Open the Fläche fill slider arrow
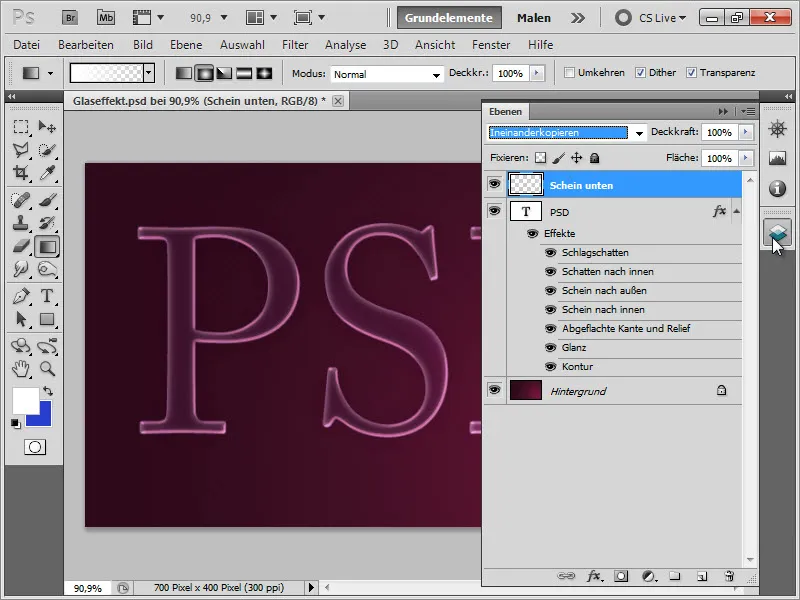The width and height of the screenshot is (800, 600). pos(746,158)
